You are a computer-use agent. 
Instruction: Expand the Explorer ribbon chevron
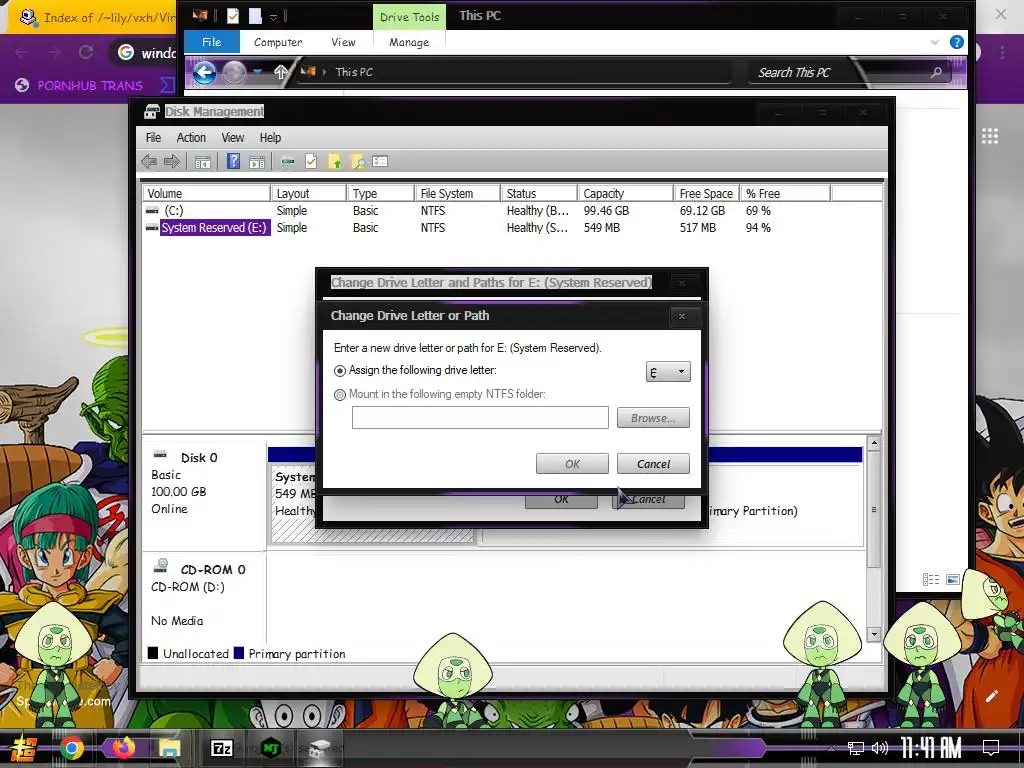935,42
